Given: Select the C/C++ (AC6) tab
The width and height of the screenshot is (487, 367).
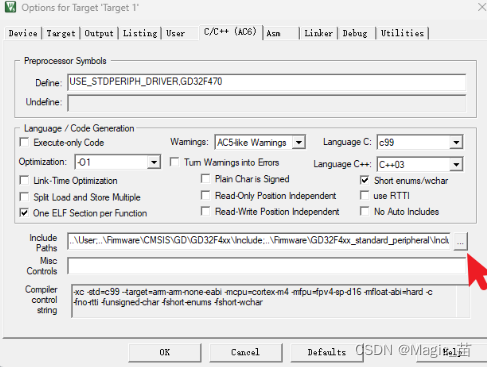Looking at the screenshot, I should [230, 32].
